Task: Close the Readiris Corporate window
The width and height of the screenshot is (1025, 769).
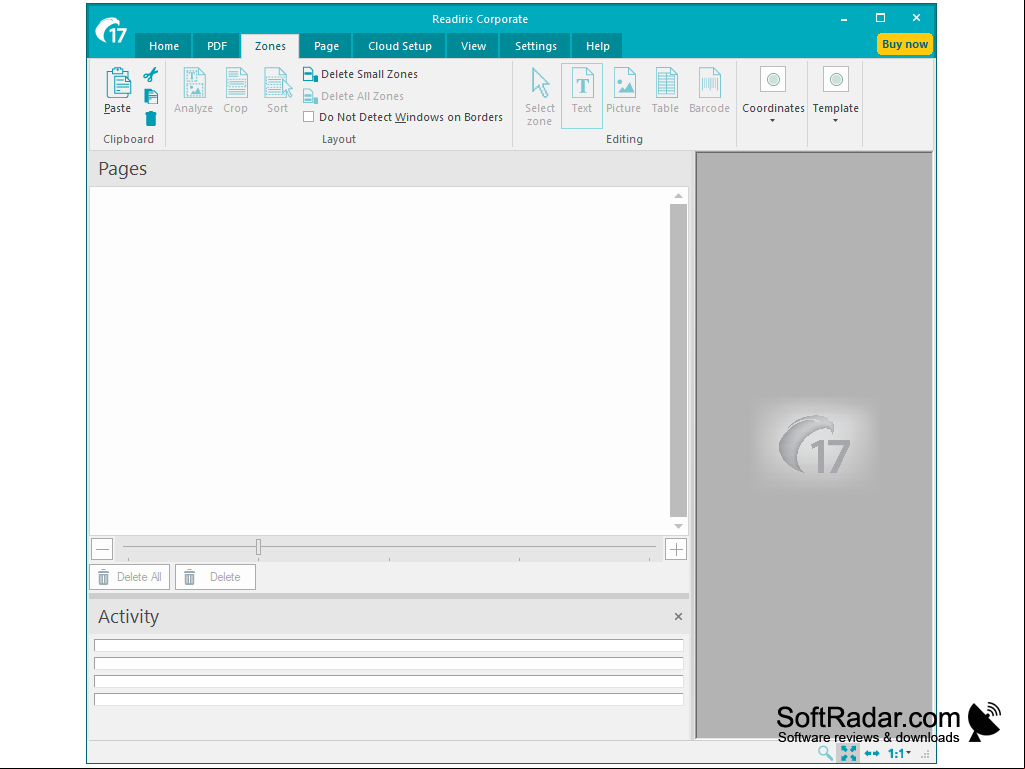Action: click(x=916, y=18)
